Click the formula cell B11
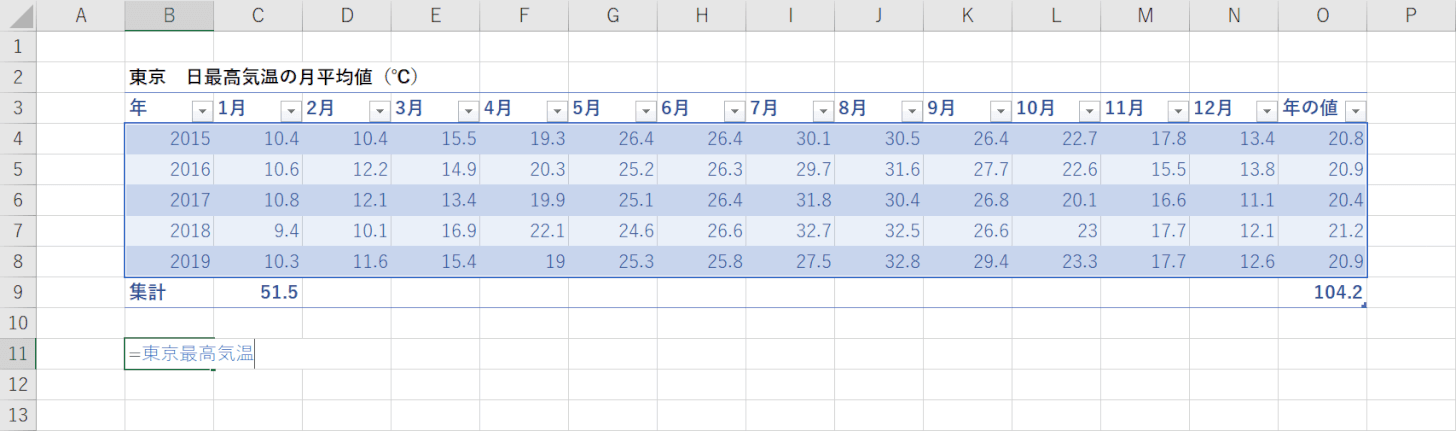Screen dimensions: 1456x431 tap(169, 354)
